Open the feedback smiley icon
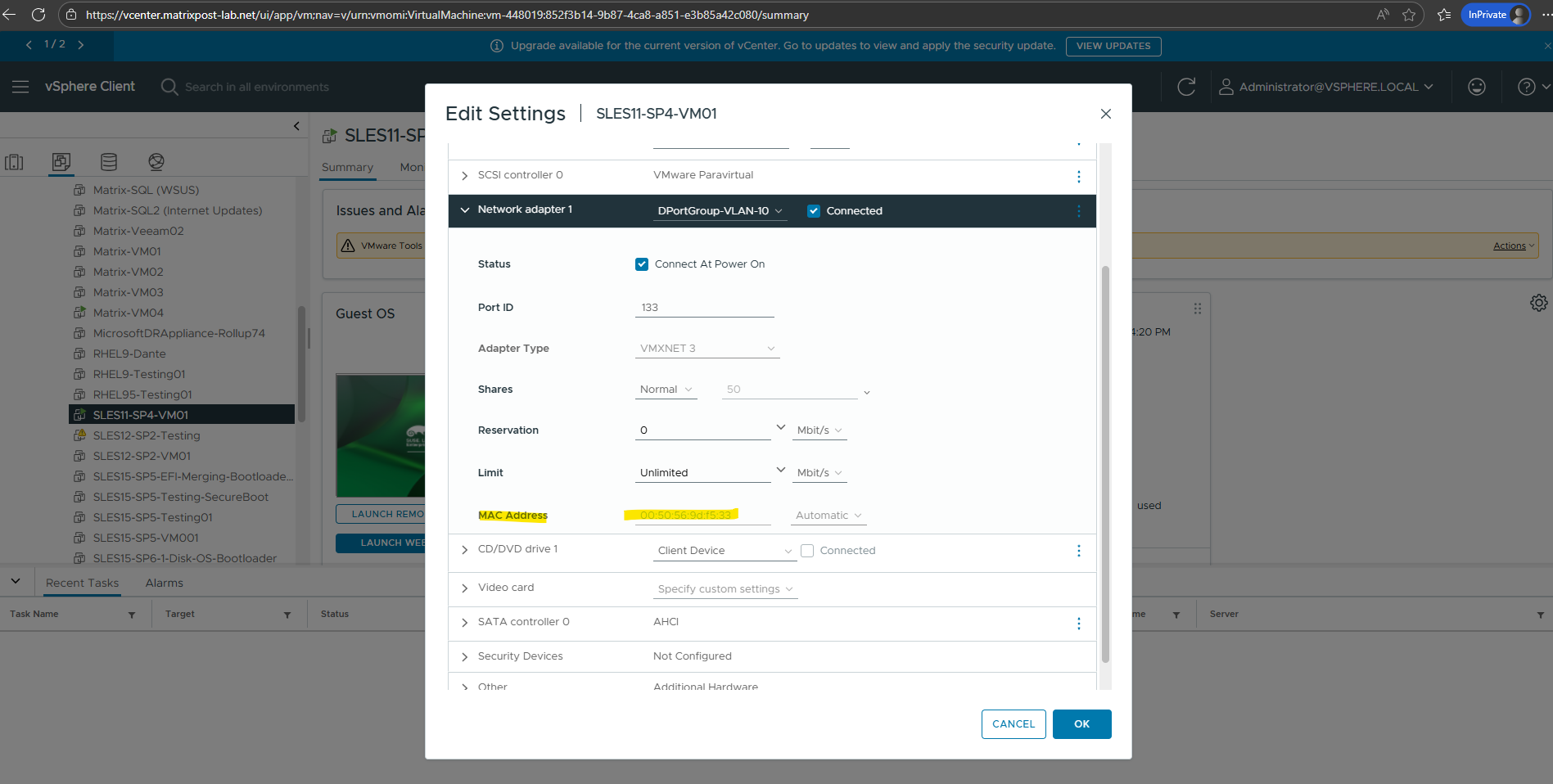 click(1477, 87)
